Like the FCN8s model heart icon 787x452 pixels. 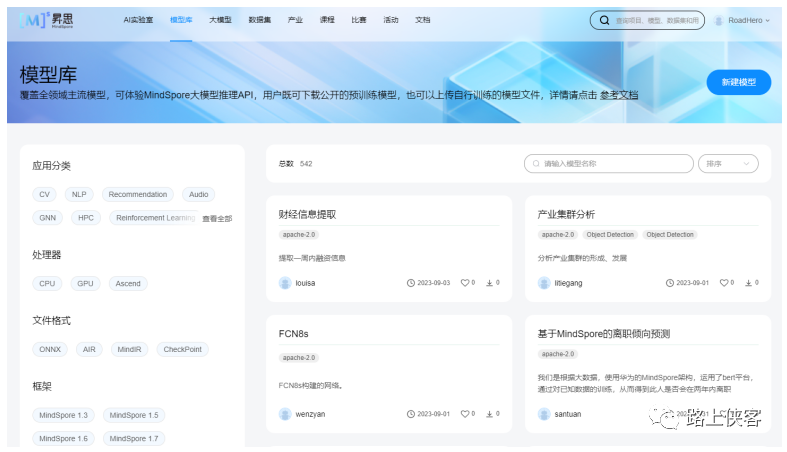(x=465, y=414)
